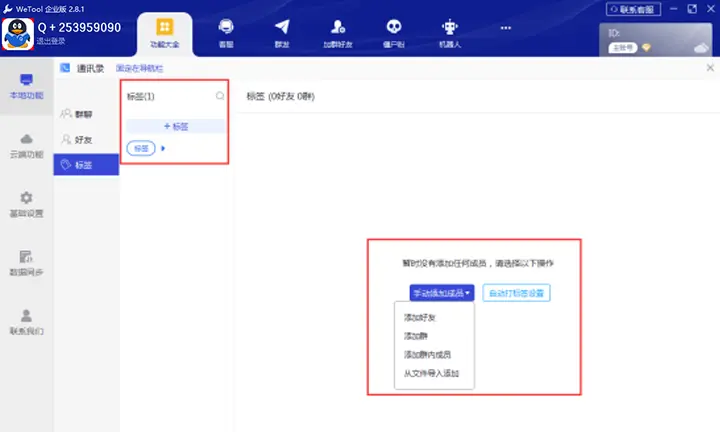Select the 标签 pill tag
Viewport: 720px width, 433px height.
pyautogui.click(x=141, y=148)
